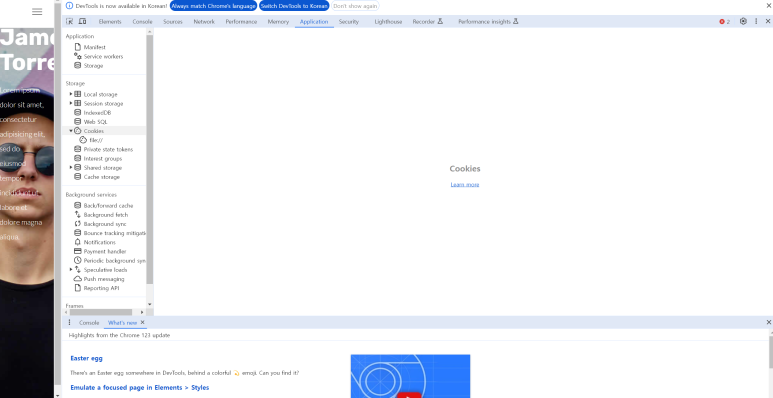Open the Sources tab
773x398 pixels.
173,22
